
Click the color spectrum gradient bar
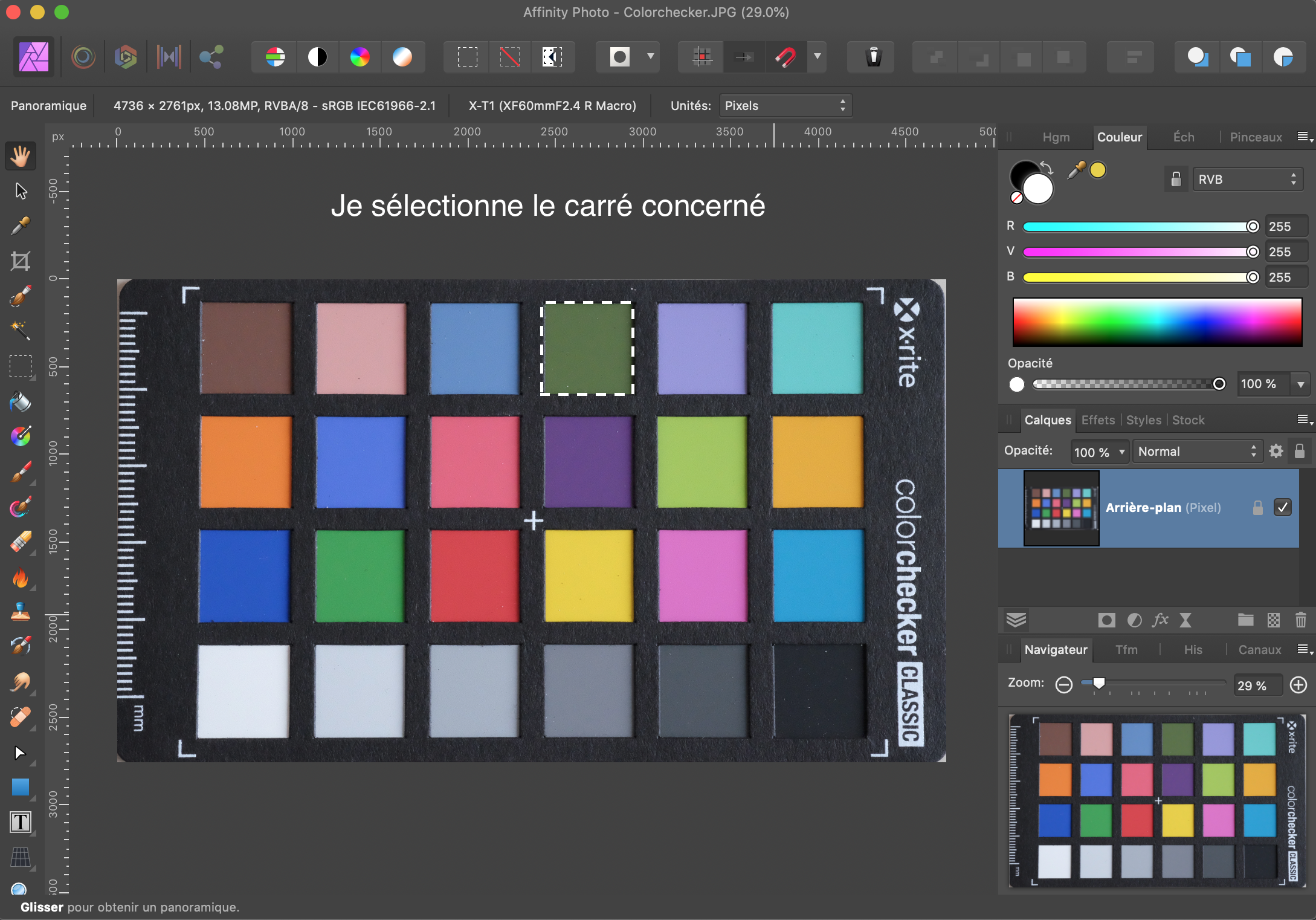[1156, 322]
